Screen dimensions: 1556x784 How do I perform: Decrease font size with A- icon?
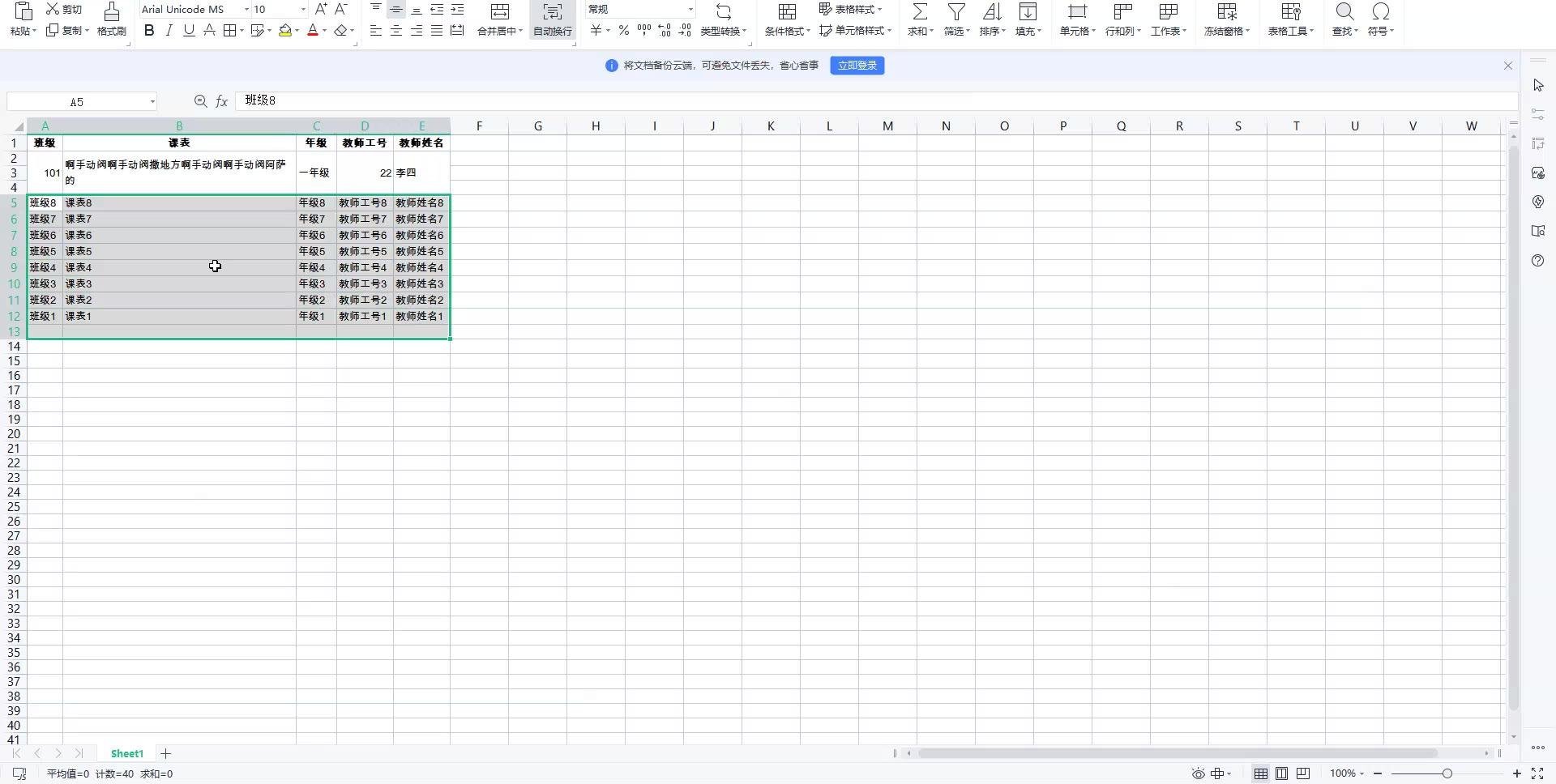pos(341,9)
